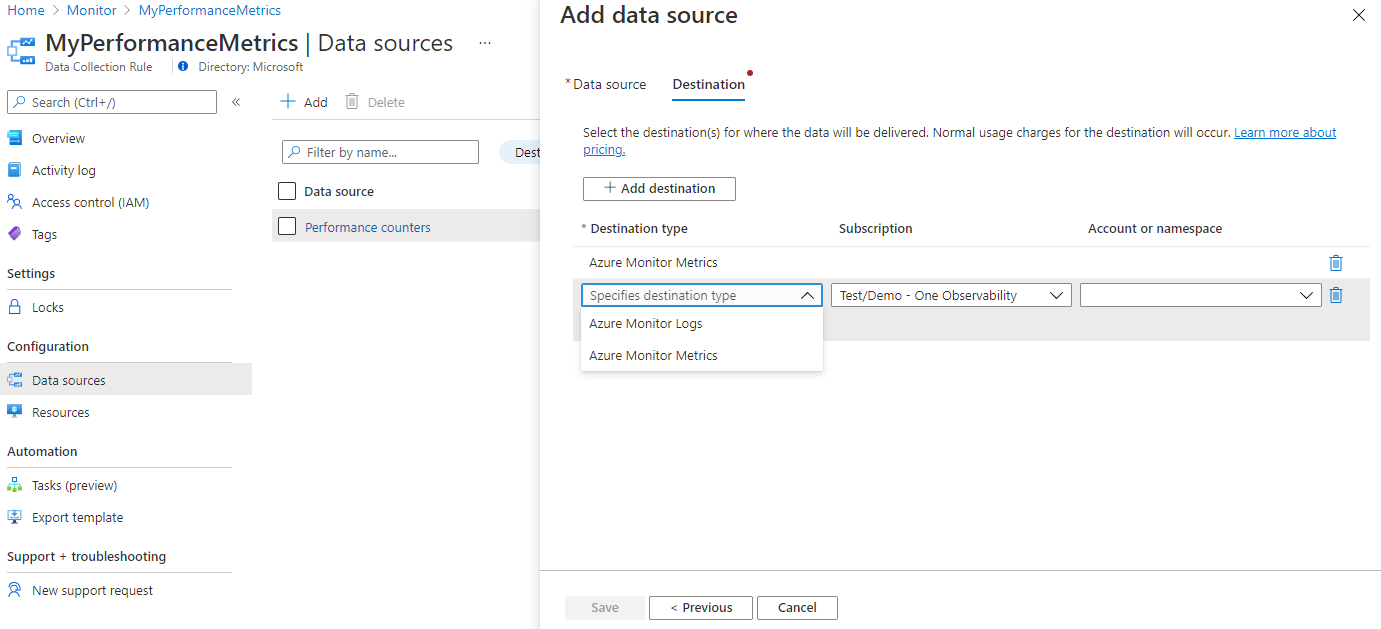1381x629 pixels.
Task: Click the Account or namespace column header
Action: point(1155,228)
